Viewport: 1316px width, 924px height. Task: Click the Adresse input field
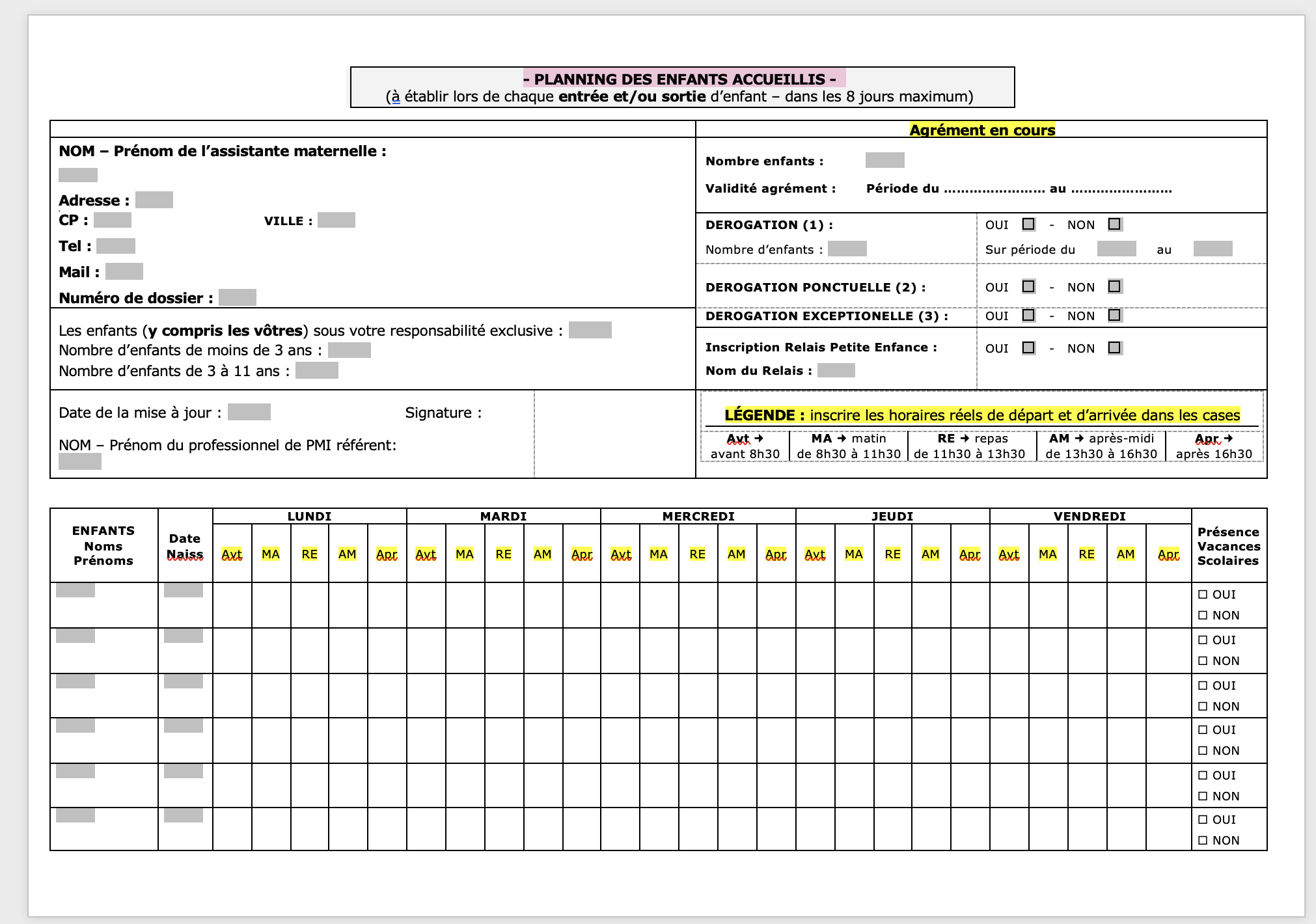154,200
